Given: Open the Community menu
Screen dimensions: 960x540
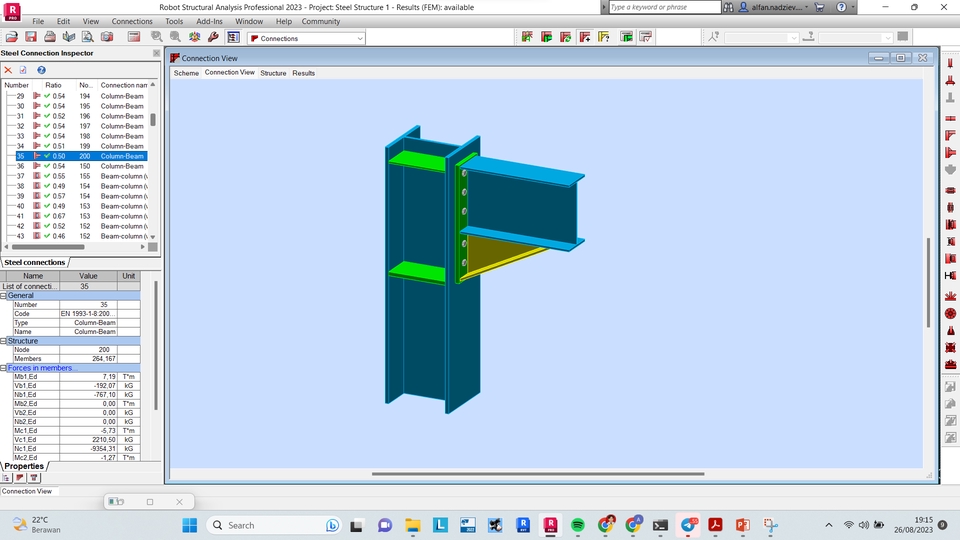Looking at the screenshot, I should [x=321, y=21].
